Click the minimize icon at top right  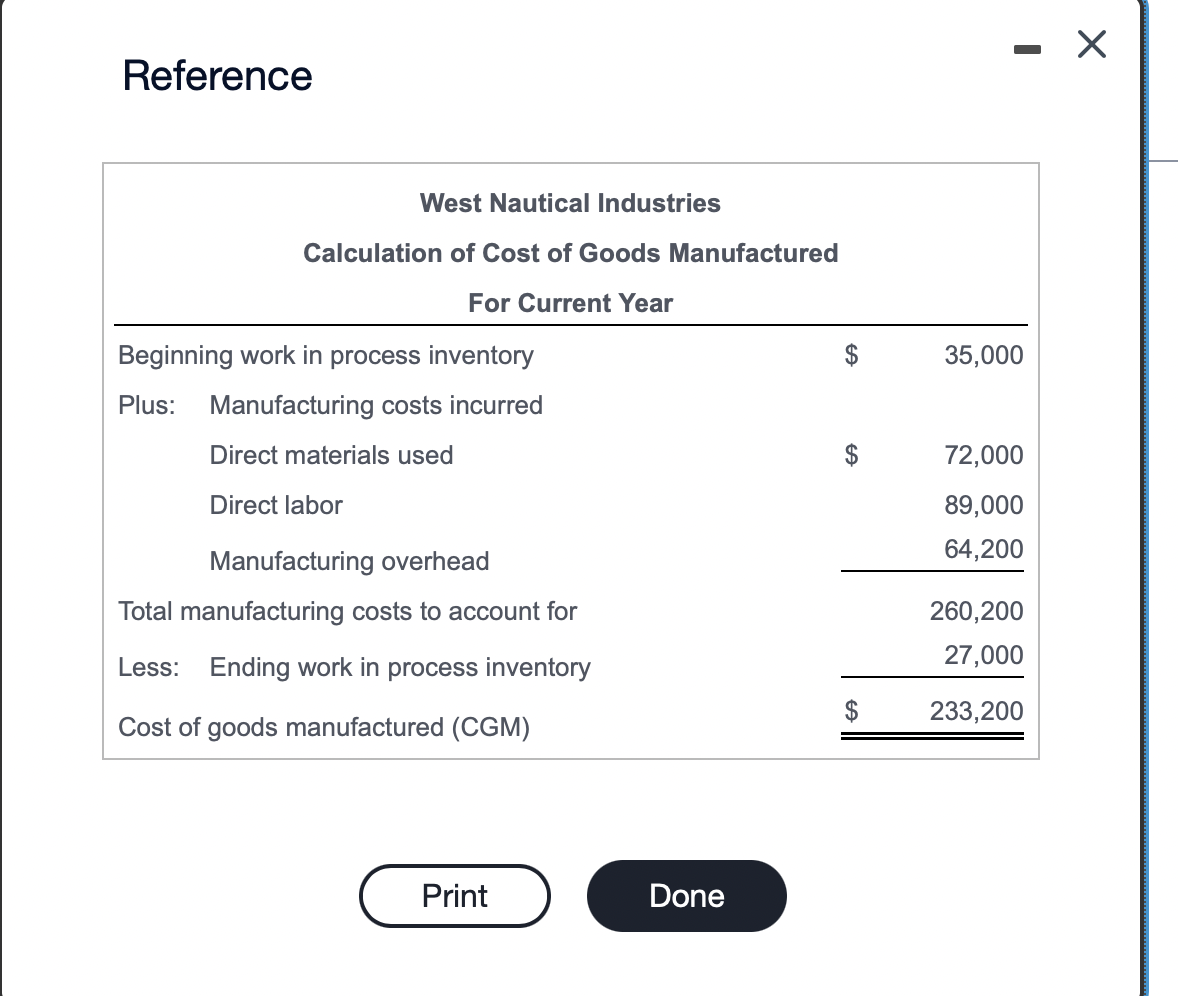[1027, 46]
